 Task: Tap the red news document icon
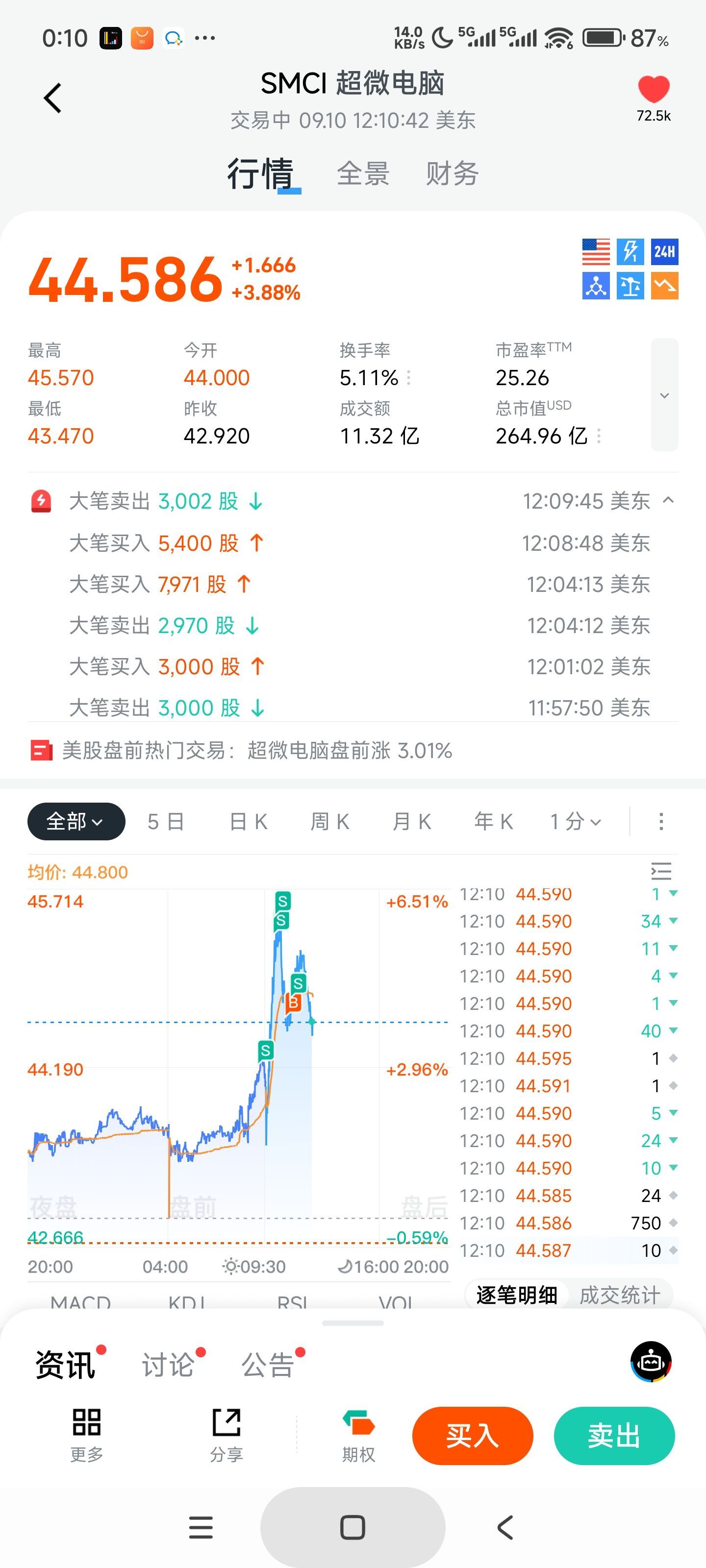pos(41,751)
